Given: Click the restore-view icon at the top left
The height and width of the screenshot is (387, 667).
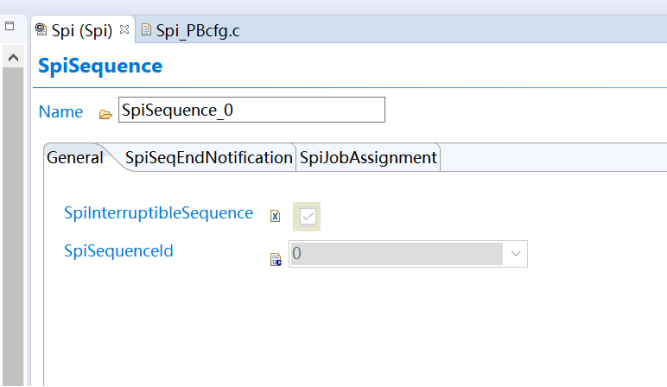Looking at the screenshot, I should tap(9, 26).
